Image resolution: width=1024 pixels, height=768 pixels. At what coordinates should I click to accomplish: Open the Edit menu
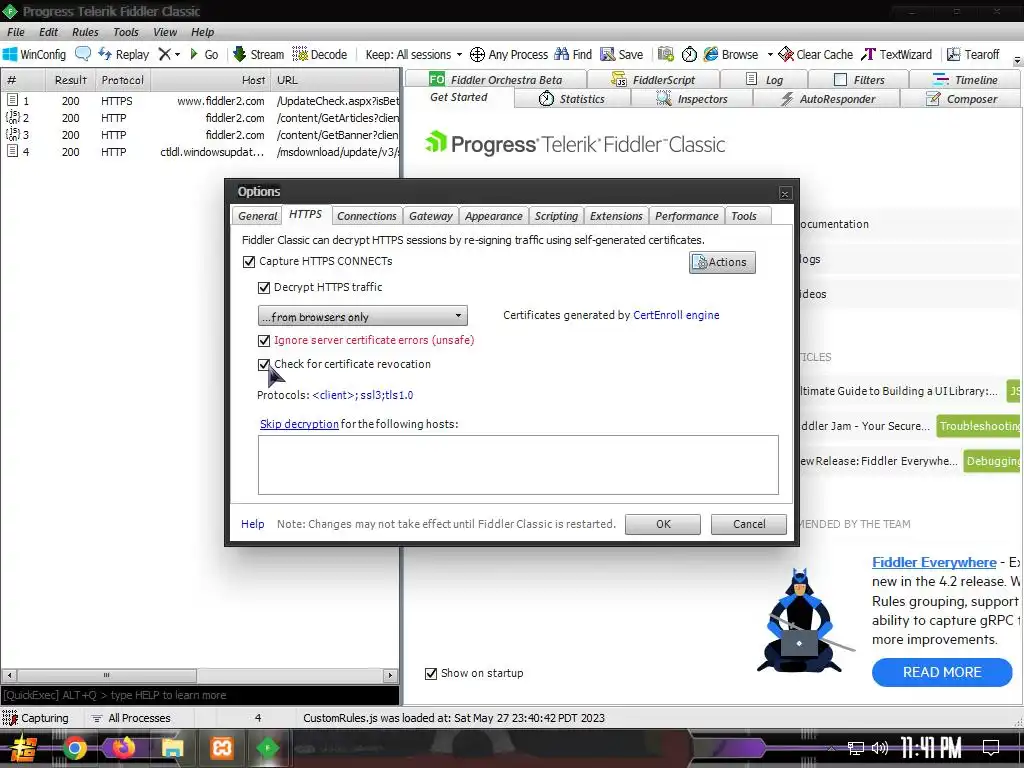tap(48, 32)
